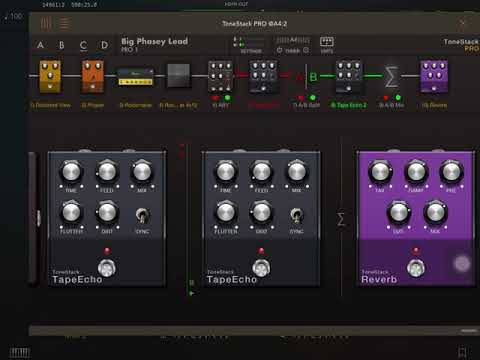The width and height of the screenshot is (480, 360).
Task: Select the ABY pedal in signal chain
Action: 220,76
